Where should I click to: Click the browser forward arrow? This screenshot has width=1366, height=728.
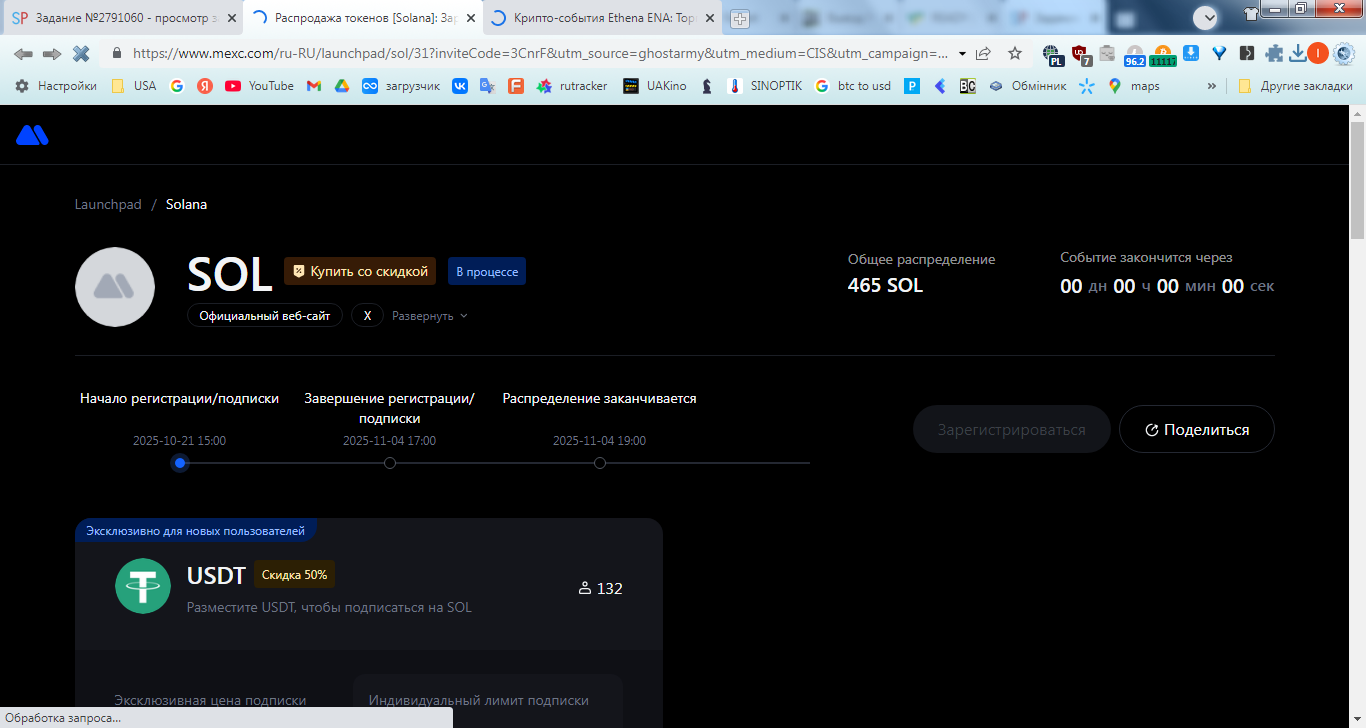(x=52, y=53)
